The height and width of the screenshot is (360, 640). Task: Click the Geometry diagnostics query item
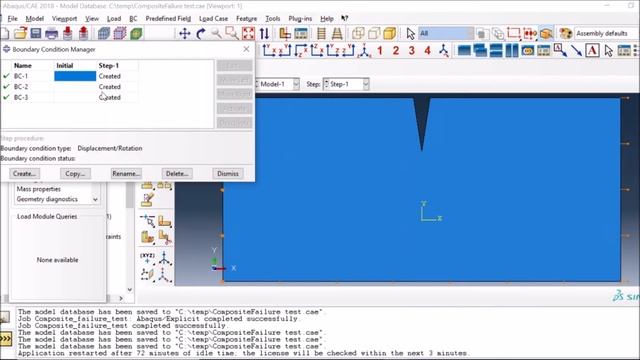coord(47,199)
